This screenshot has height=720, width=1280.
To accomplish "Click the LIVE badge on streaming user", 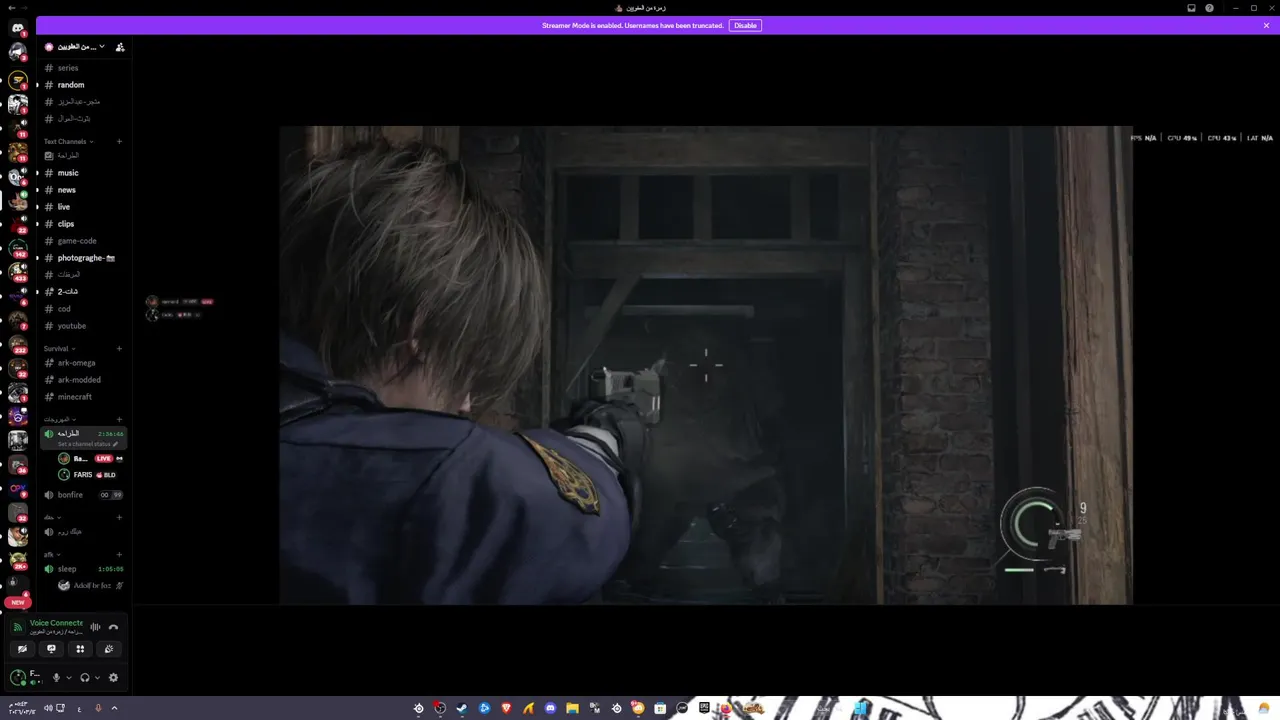I will (103, 459).
